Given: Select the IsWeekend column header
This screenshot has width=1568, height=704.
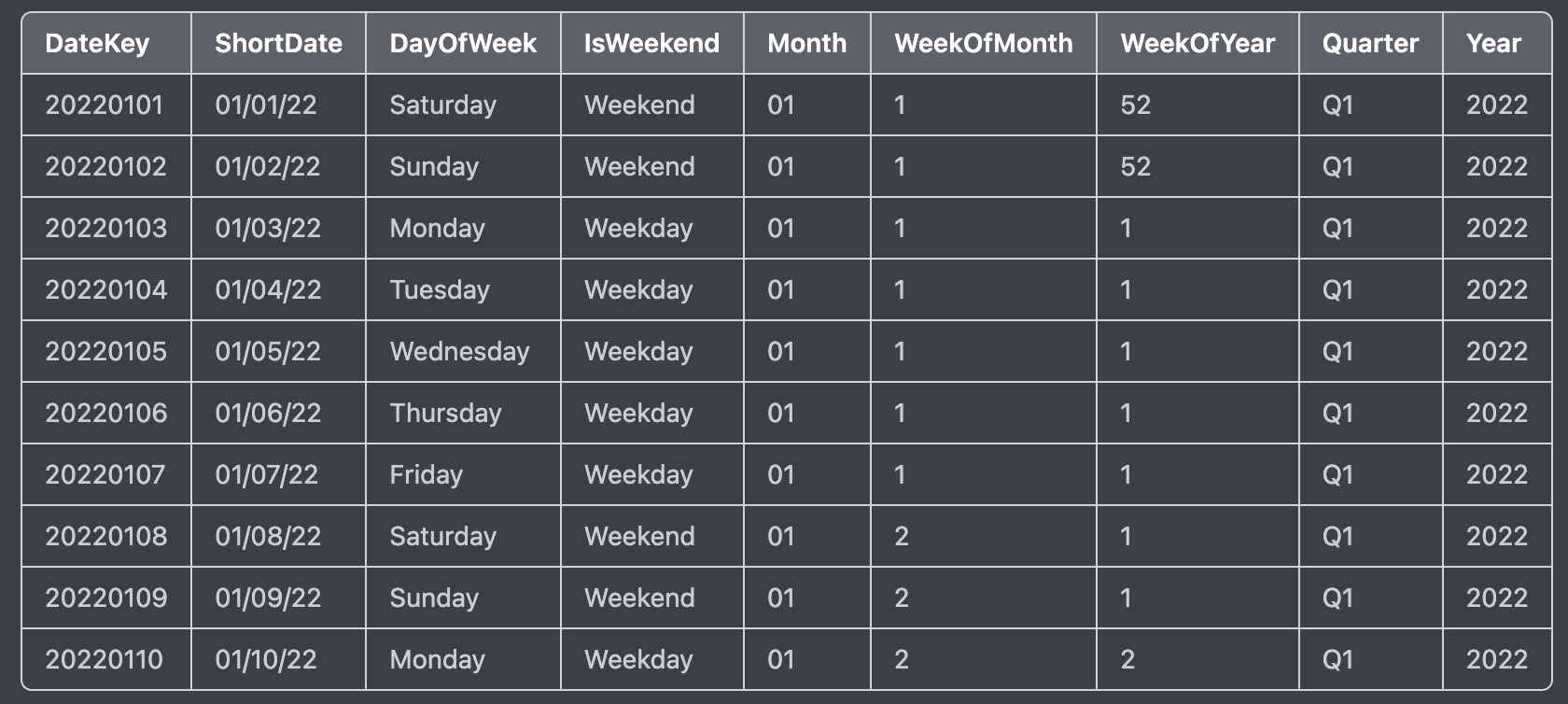Looking at the screenshot, I should coord(651,43).
